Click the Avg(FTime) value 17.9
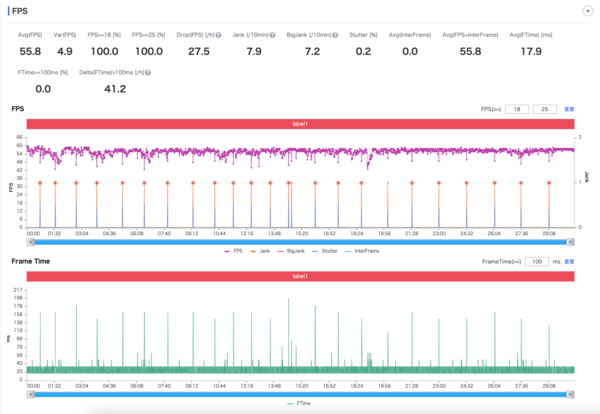This screenshot has height=414, width=600. tap(531, 51)
